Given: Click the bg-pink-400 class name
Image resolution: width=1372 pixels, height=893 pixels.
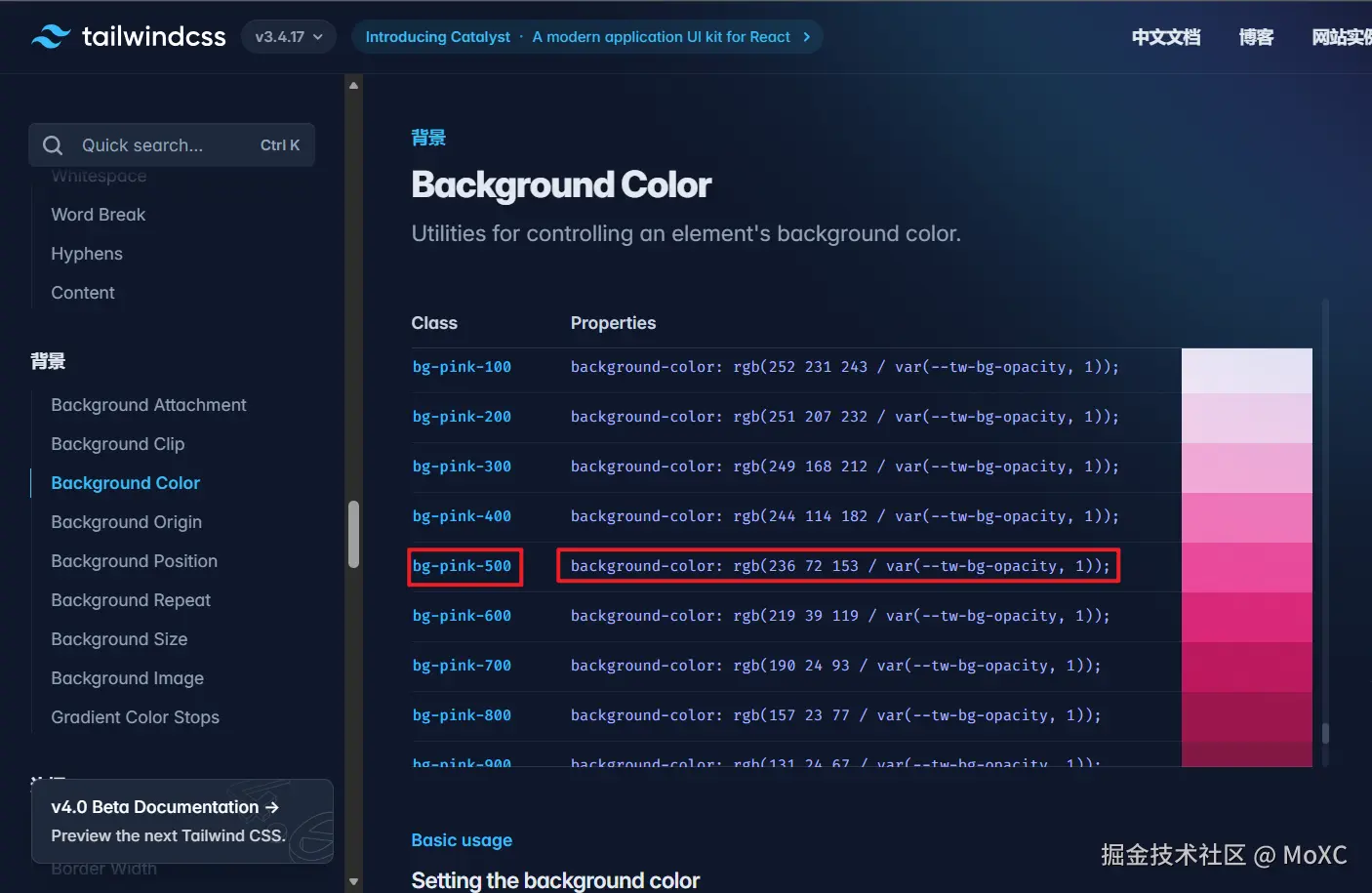Looking at the screenshot, I should 462,516.
